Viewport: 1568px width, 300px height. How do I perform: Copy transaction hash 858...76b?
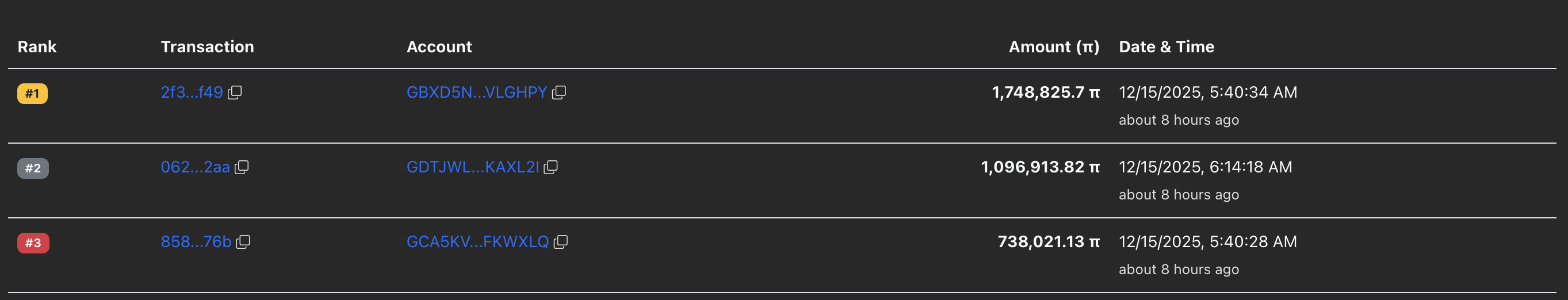pos(243,242)
